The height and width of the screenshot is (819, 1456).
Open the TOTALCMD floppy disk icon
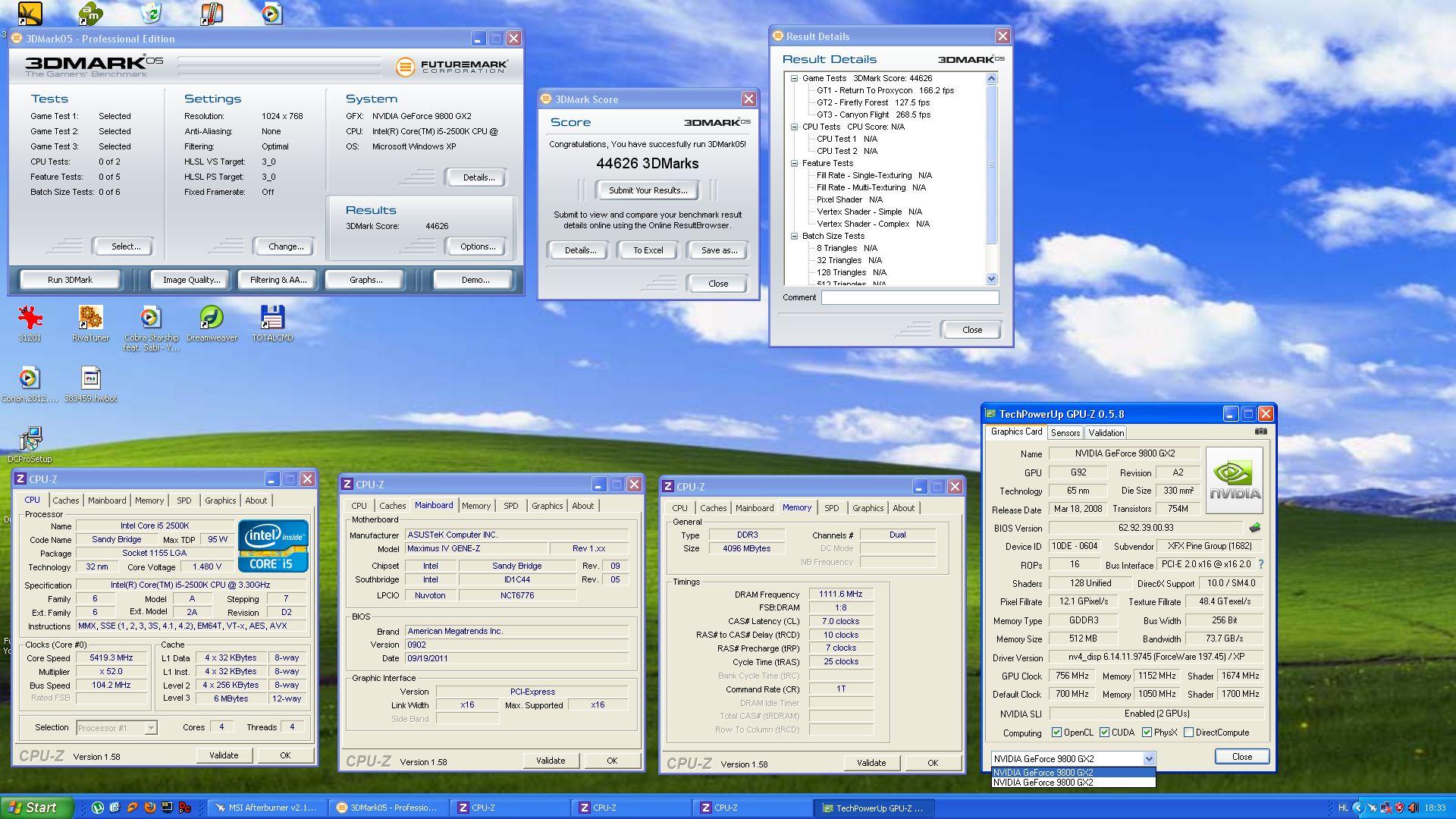tap(272, 318)
